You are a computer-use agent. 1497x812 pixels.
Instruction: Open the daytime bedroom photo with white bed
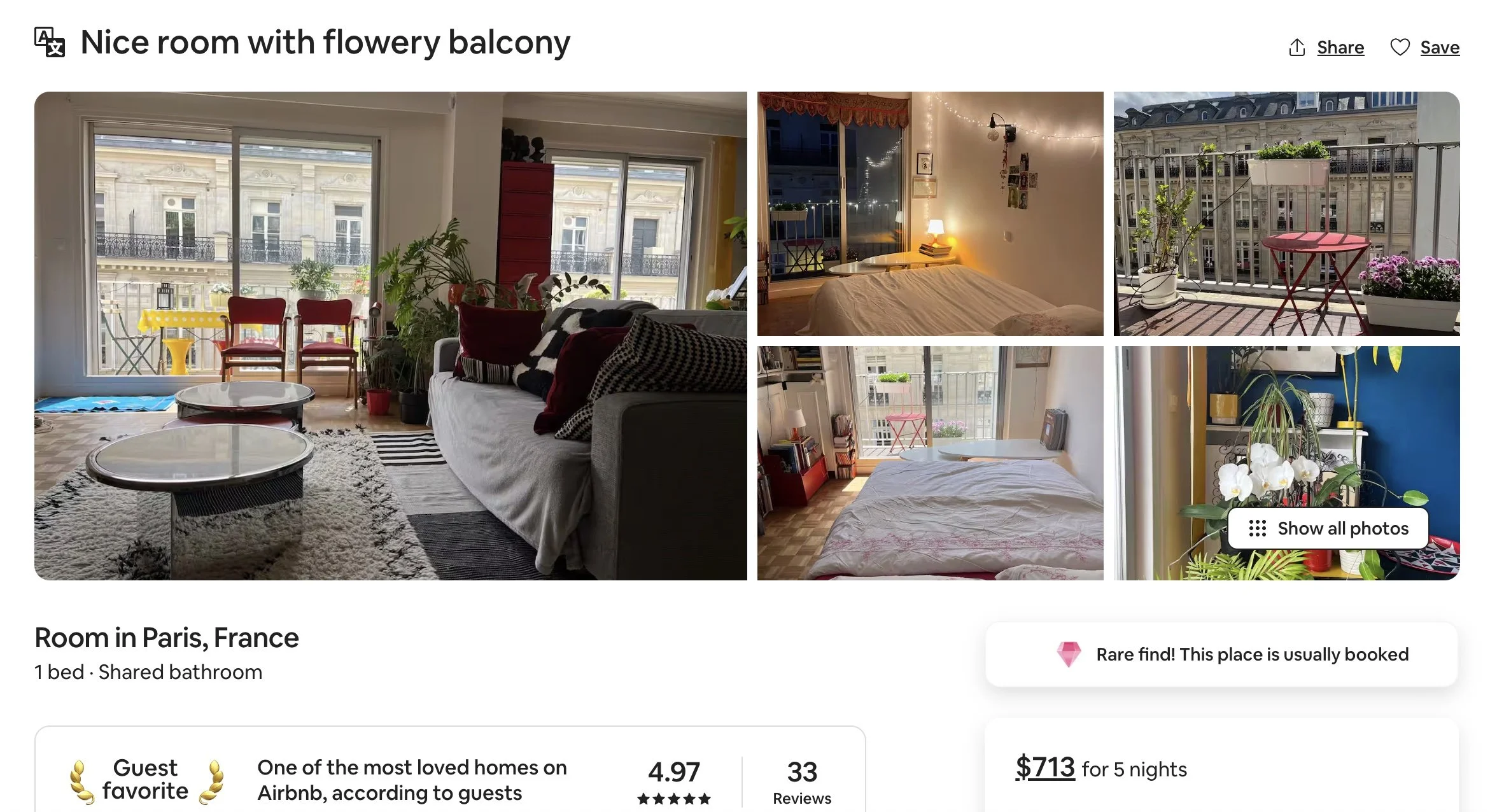point(930,463)
